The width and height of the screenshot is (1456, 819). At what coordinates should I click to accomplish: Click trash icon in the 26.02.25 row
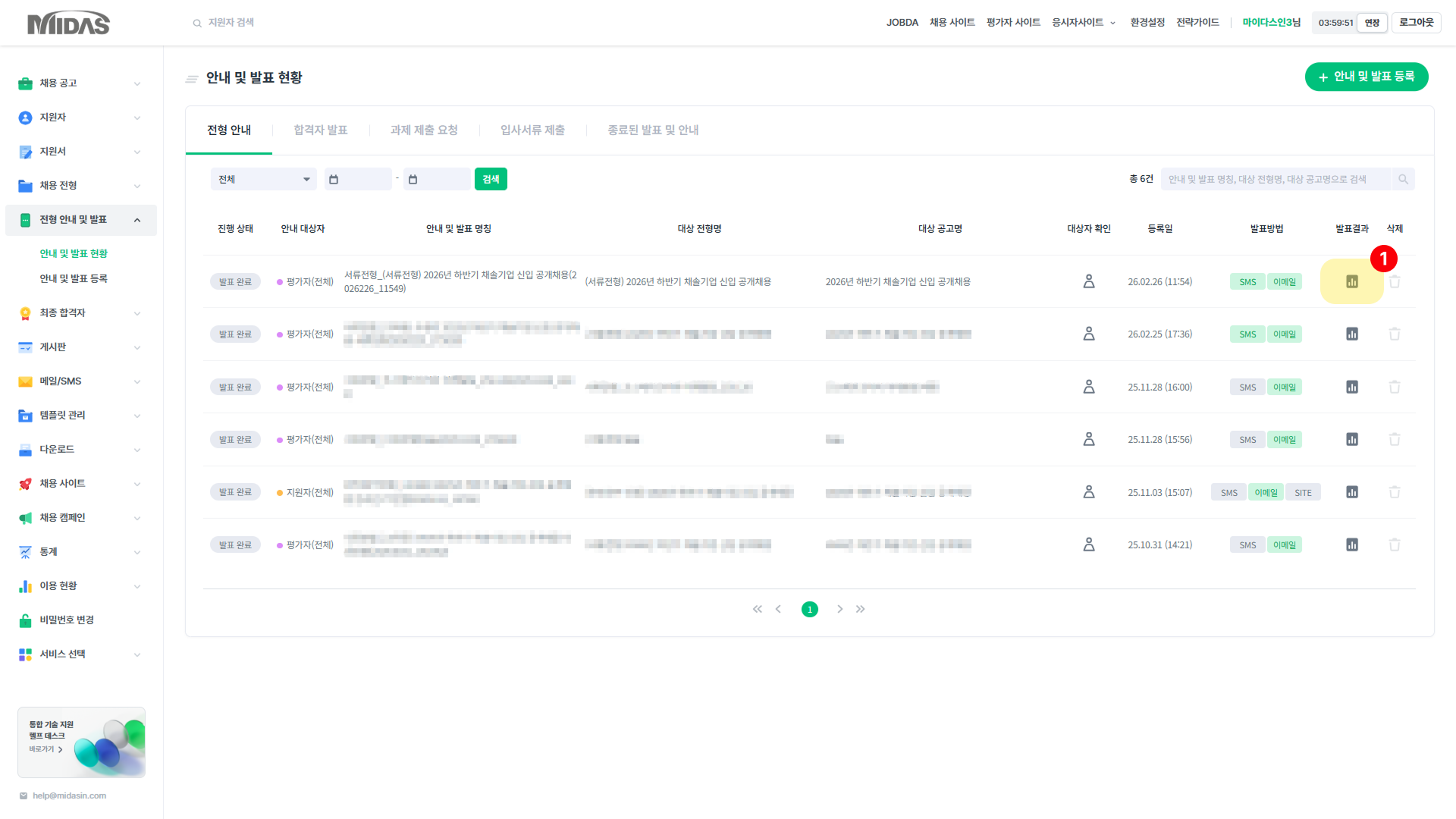tap(1394, 334)
